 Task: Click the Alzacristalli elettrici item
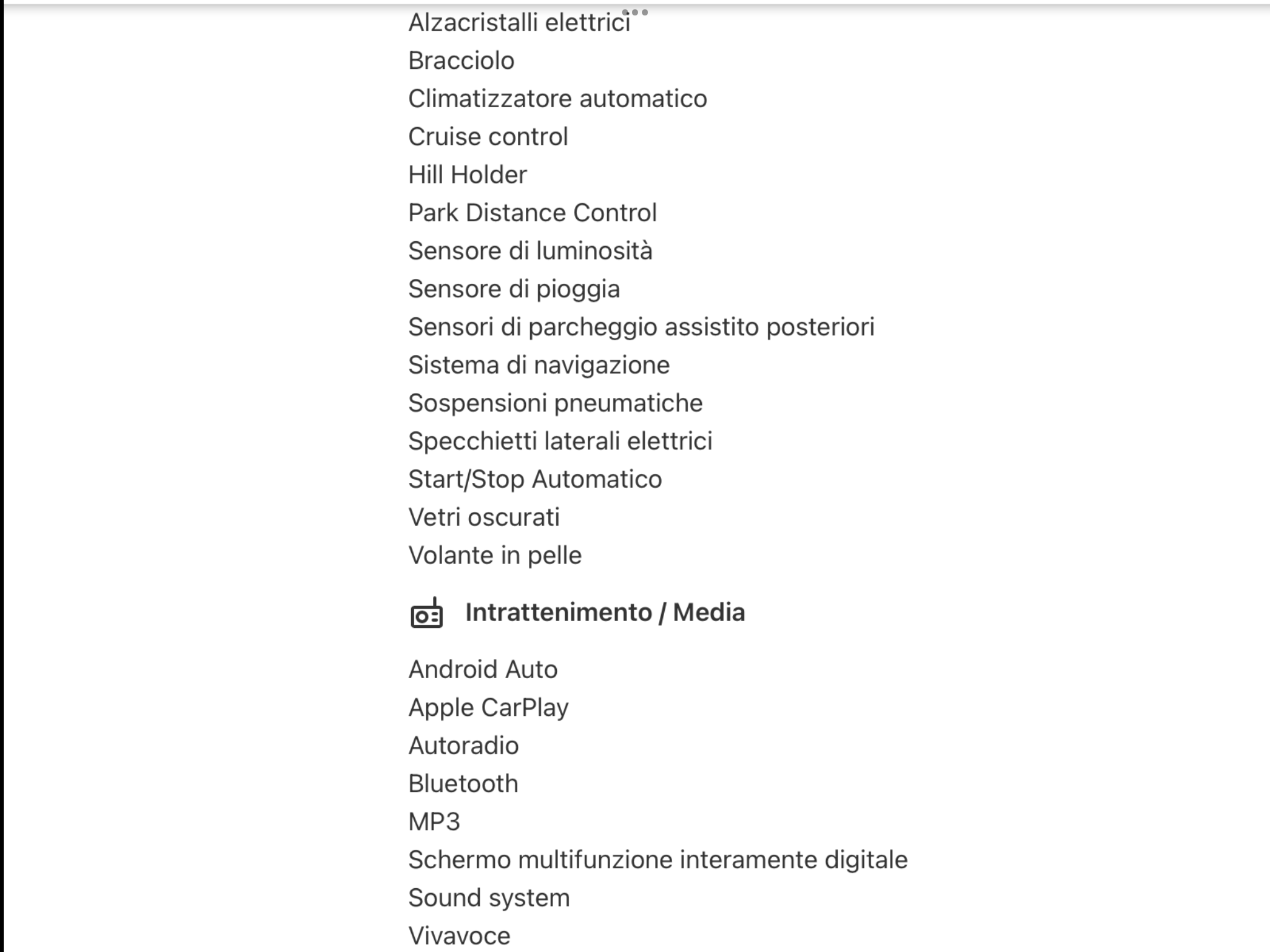[519, 23]
